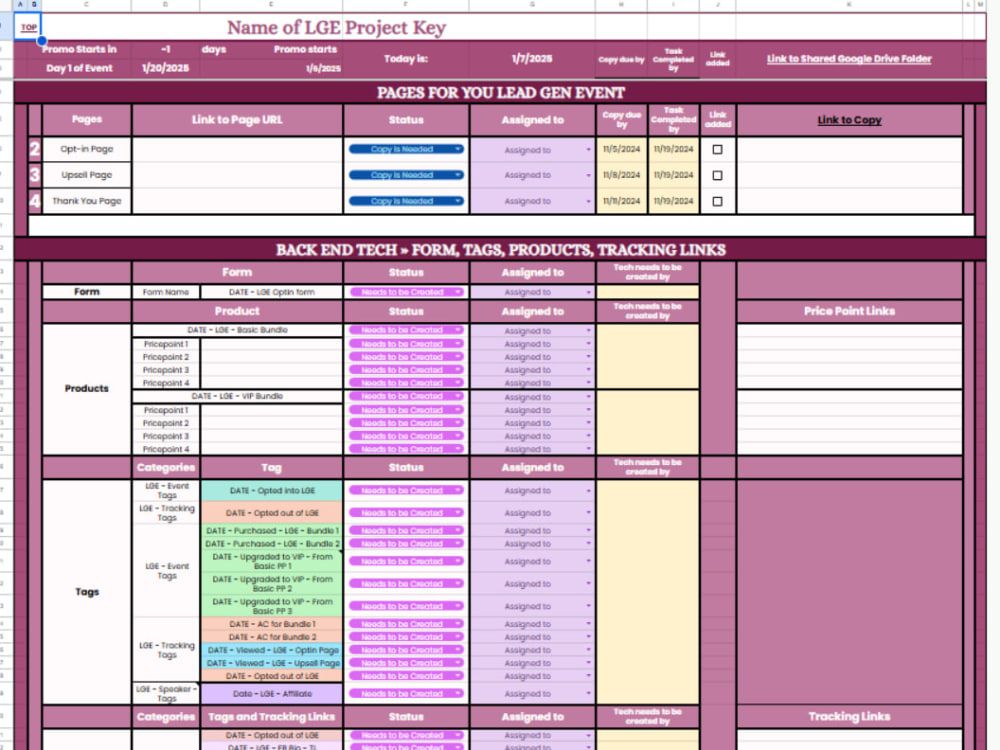Select the LGE - Speaker - Tags category cell
The height and width of the screenshot is (750, 1000).
click(166, 693)
